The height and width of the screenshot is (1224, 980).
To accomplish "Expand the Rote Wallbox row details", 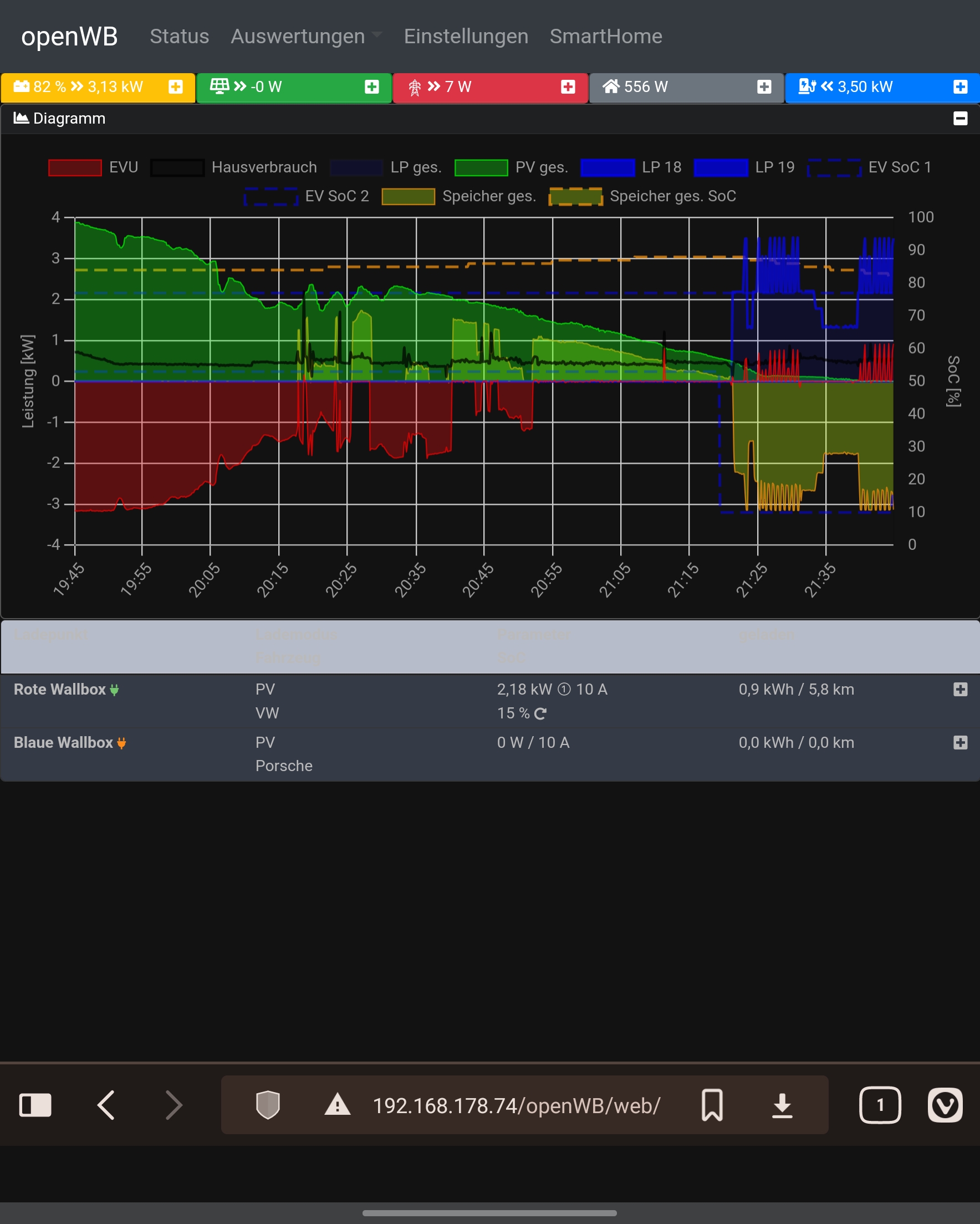I will coord(960,689).
